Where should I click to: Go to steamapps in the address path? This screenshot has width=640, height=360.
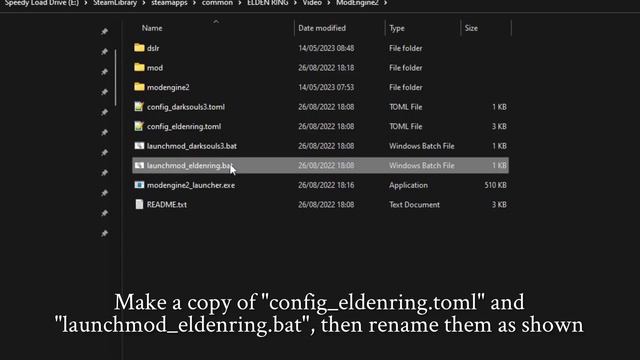(169, 3)
